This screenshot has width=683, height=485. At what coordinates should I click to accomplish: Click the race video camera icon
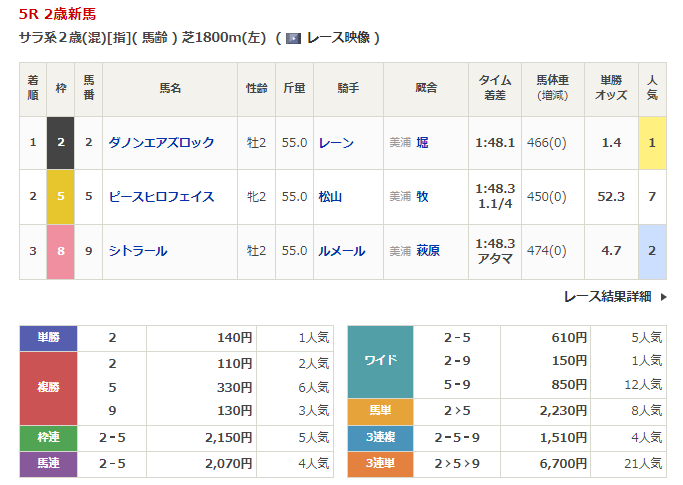(293, 38)
